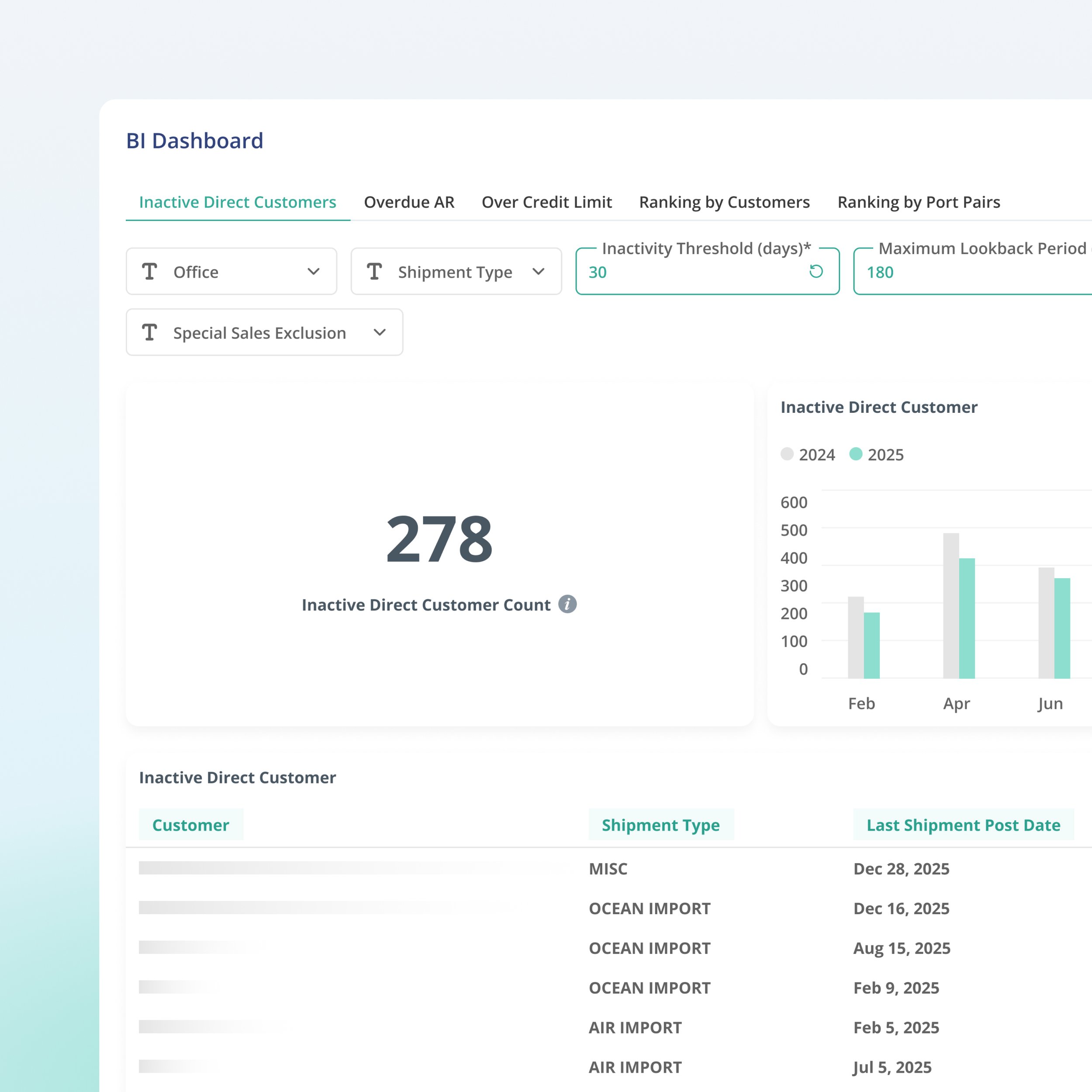The height and width of the screenshot is (1092, 1092).
Task: Expand the Shipment Type dropdown
Action: tap(539, 272)
